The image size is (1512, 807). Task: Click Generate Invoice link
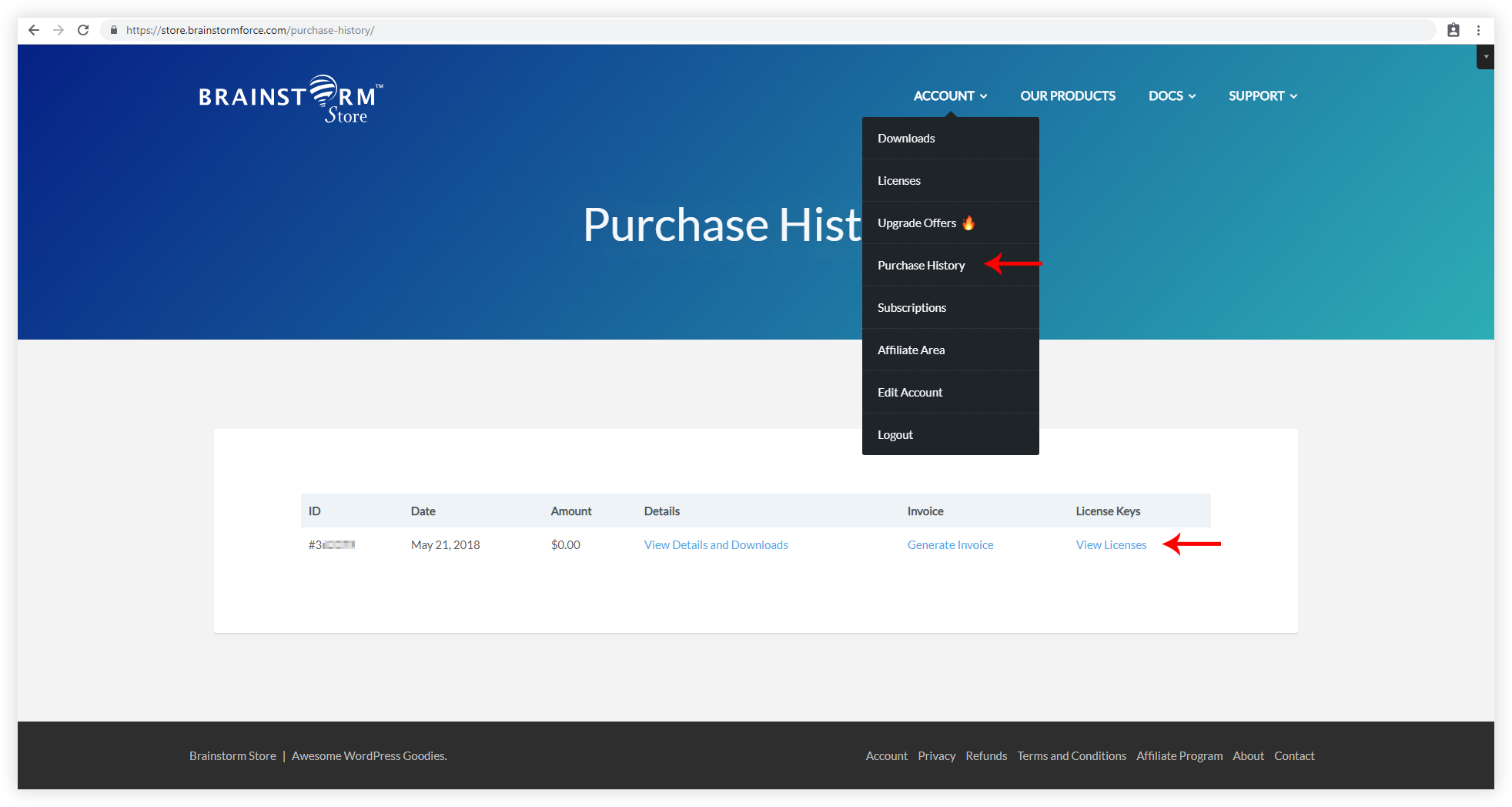pos(950,545)
